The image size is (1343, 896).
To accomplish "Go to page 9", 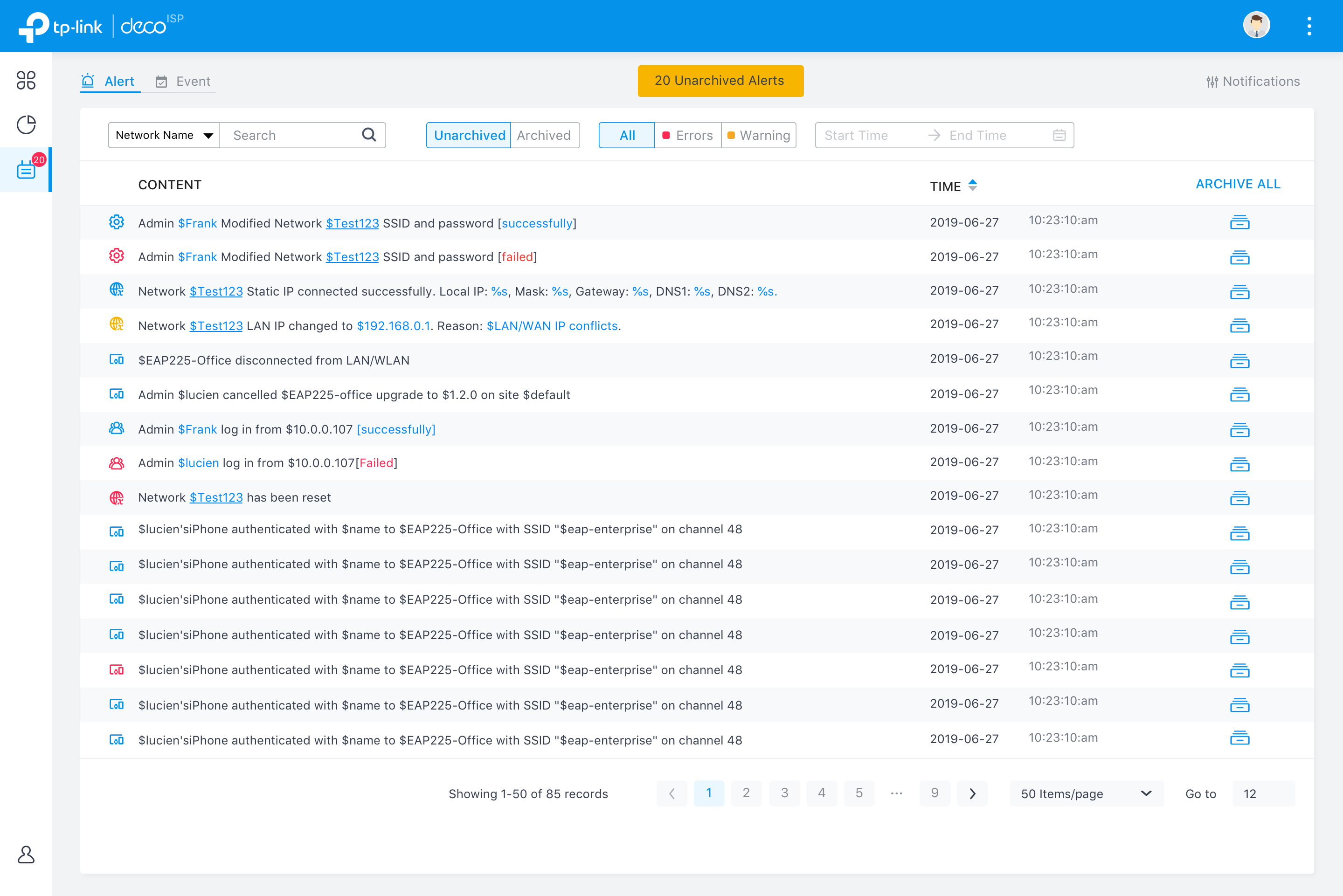I will point(935,793).
